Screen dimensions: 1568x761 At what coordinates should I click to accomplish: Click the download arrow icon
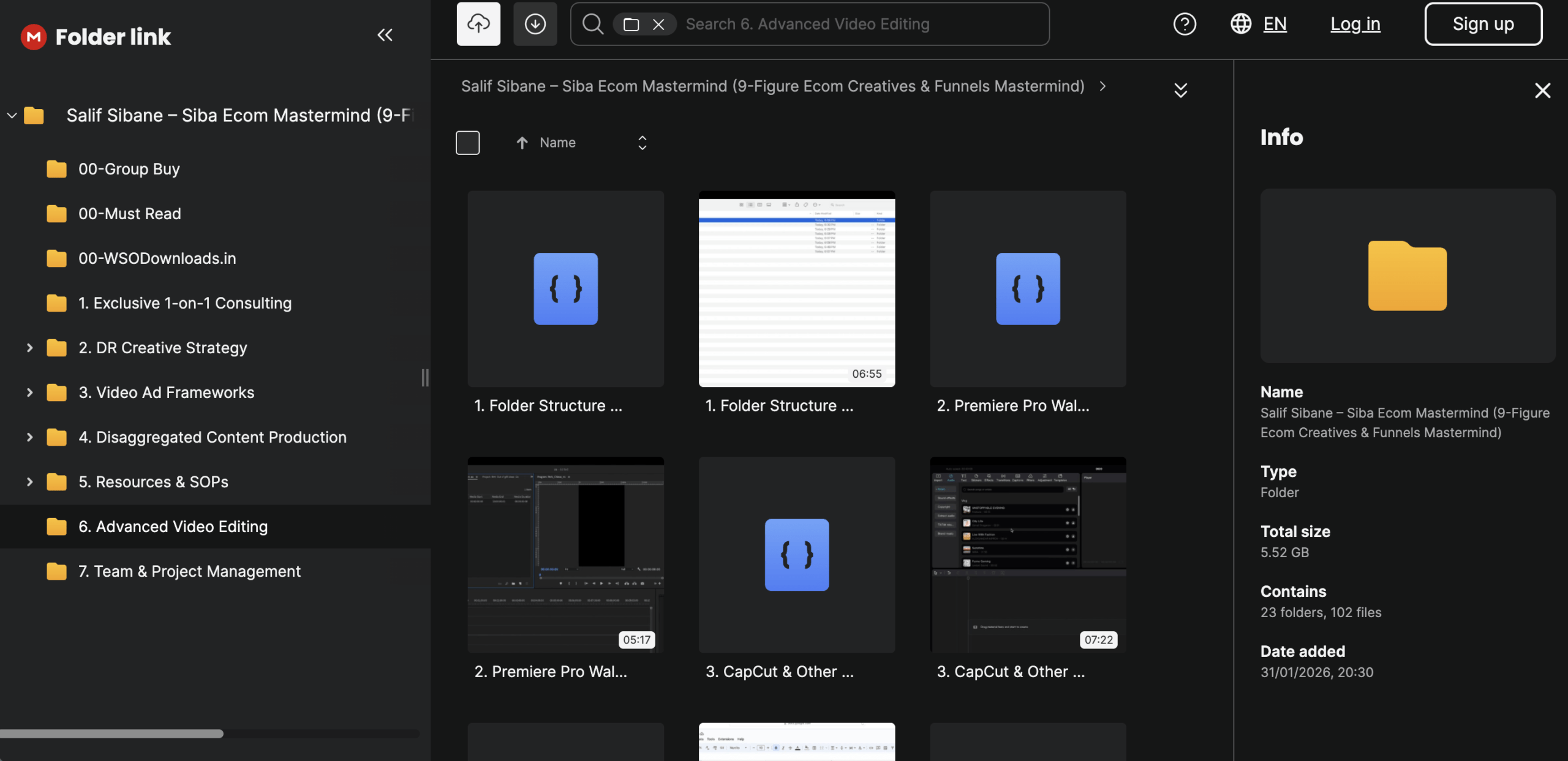535,24
